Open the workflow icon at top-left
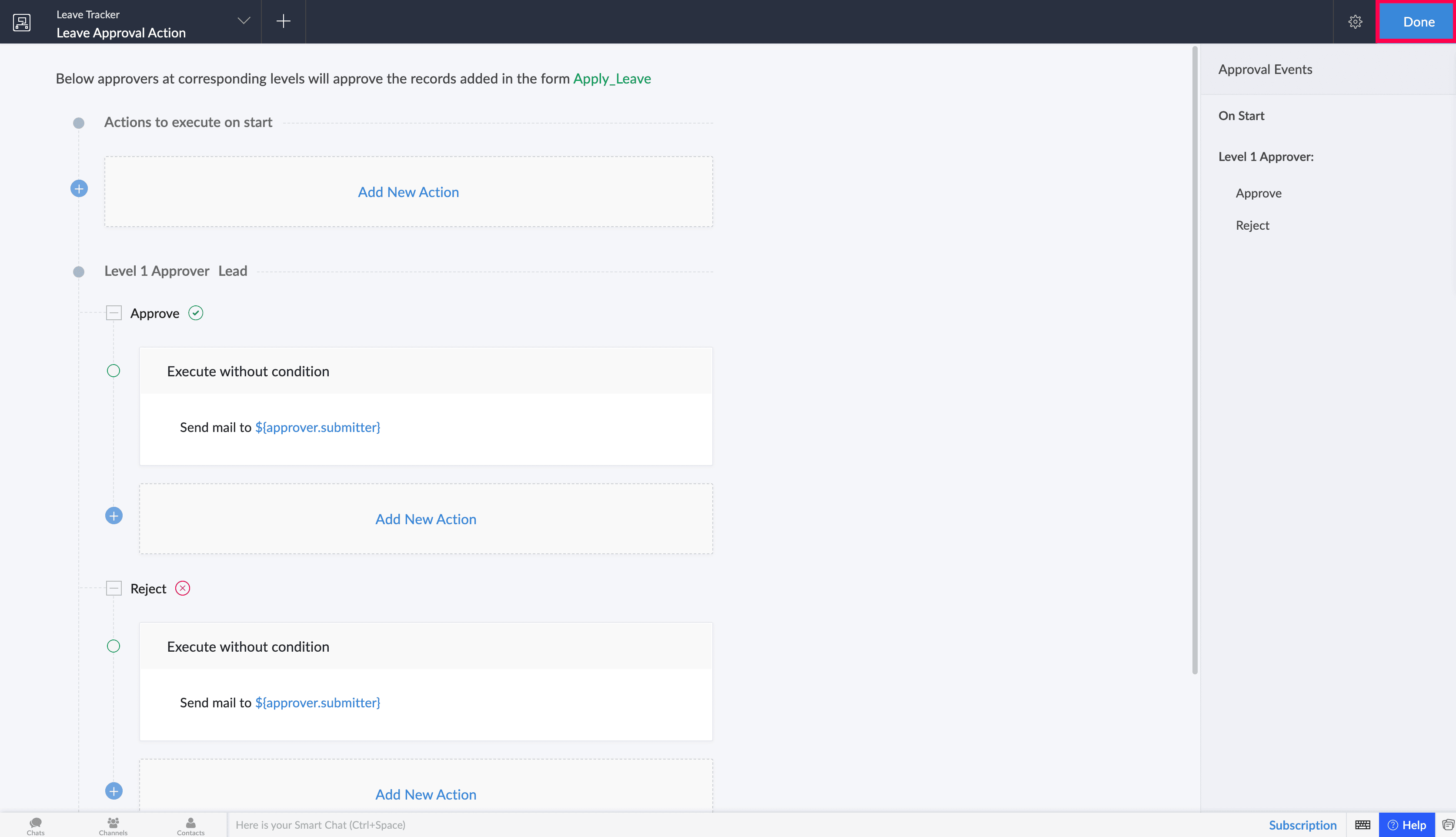Viewport: 1456px width, 837px height. [22, 23]
